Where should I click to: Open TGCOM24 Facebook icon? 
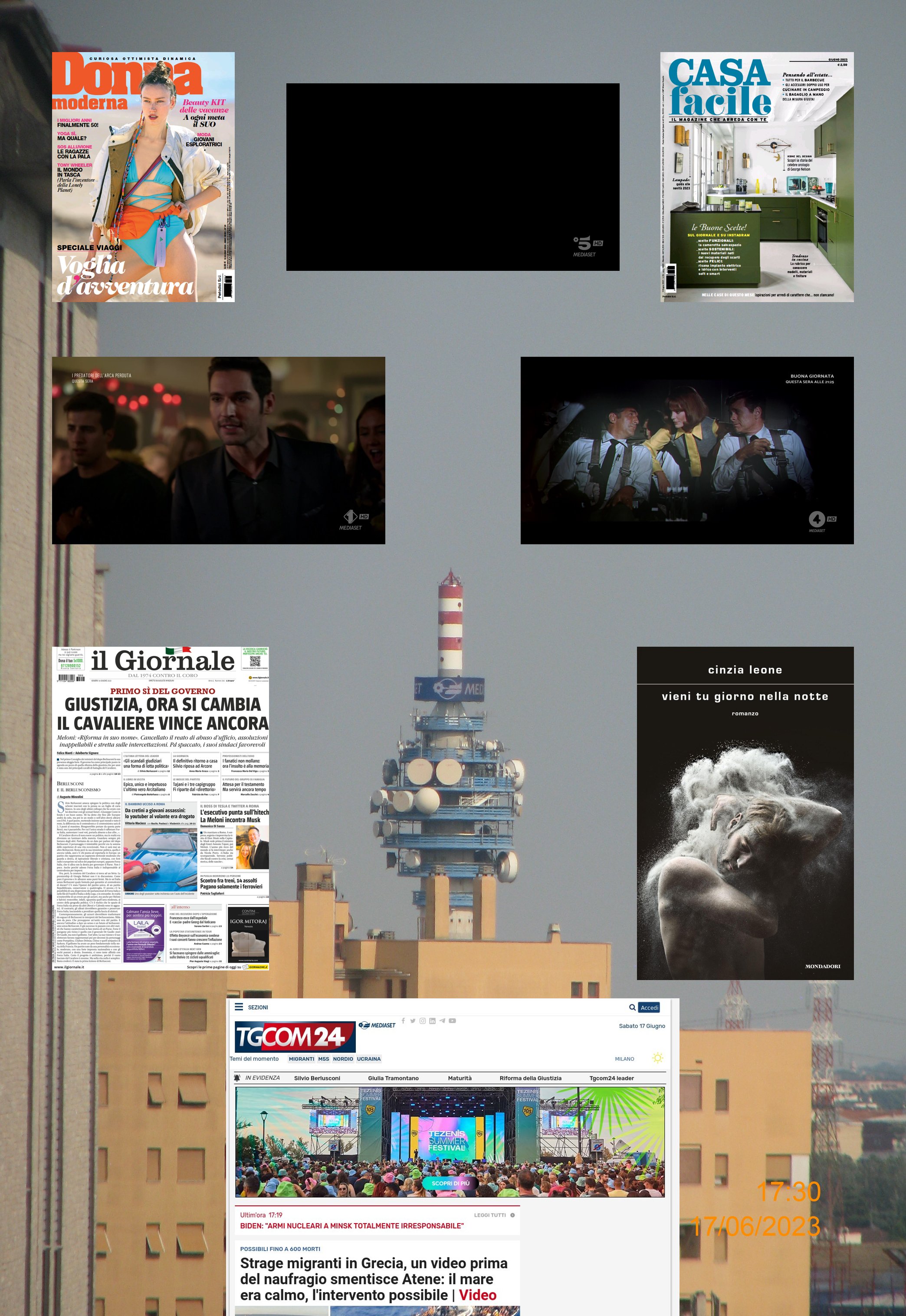click(x=403, y=1020)
